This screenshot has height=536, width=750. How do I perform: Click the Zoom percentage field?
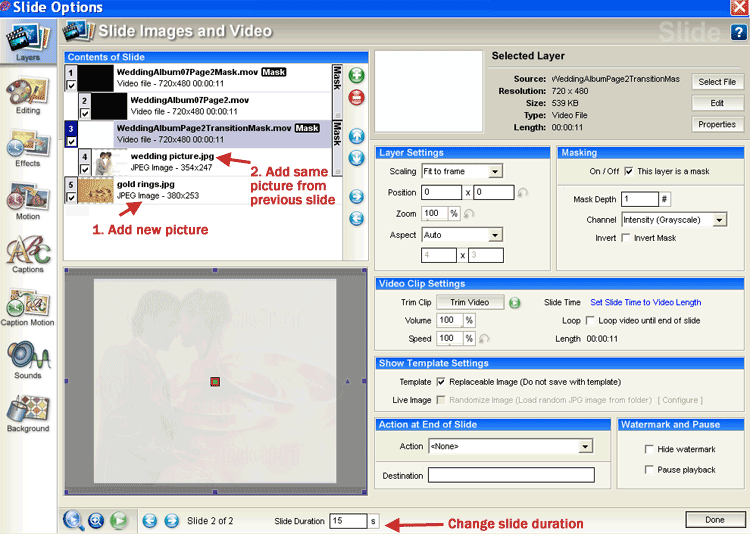pyautogui.click(x=435, y=213)
